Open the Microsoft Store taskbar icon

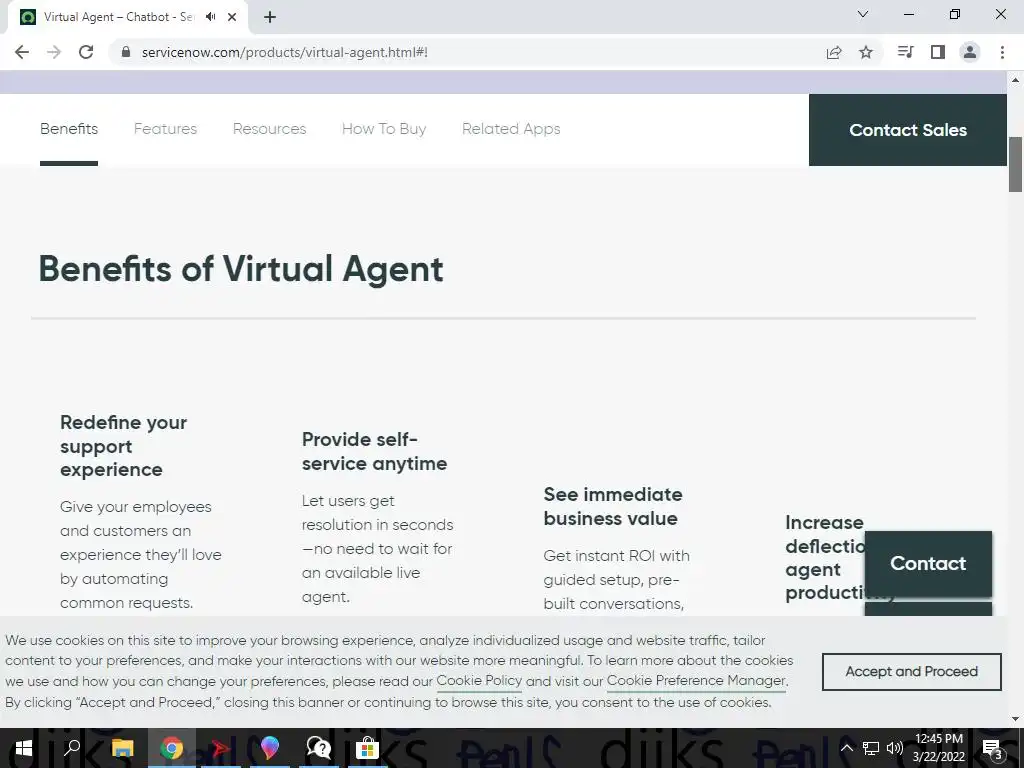click(x=367, y=748)
